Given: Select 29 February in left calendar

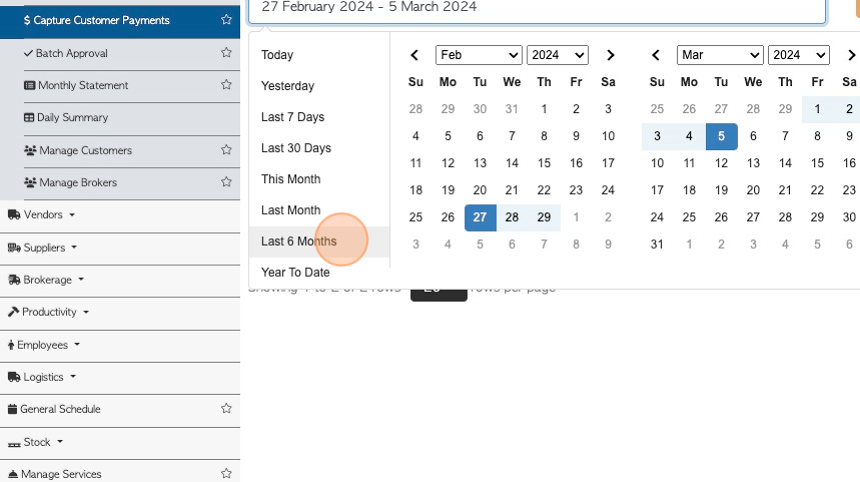Looking at the screenshot, I should point(544,217).
